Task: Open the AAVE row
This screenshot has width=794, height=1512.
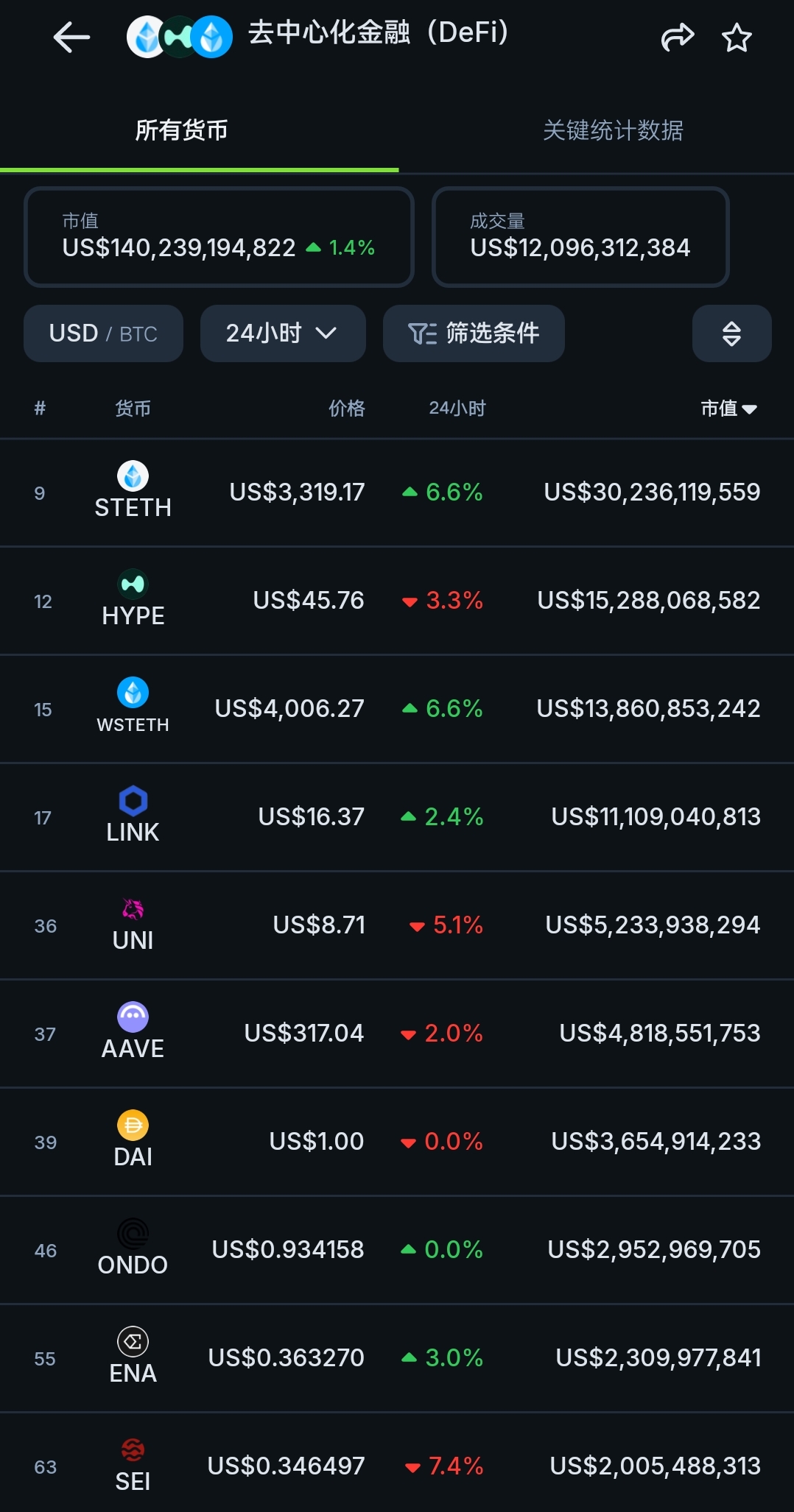Action: (397, 1034)
